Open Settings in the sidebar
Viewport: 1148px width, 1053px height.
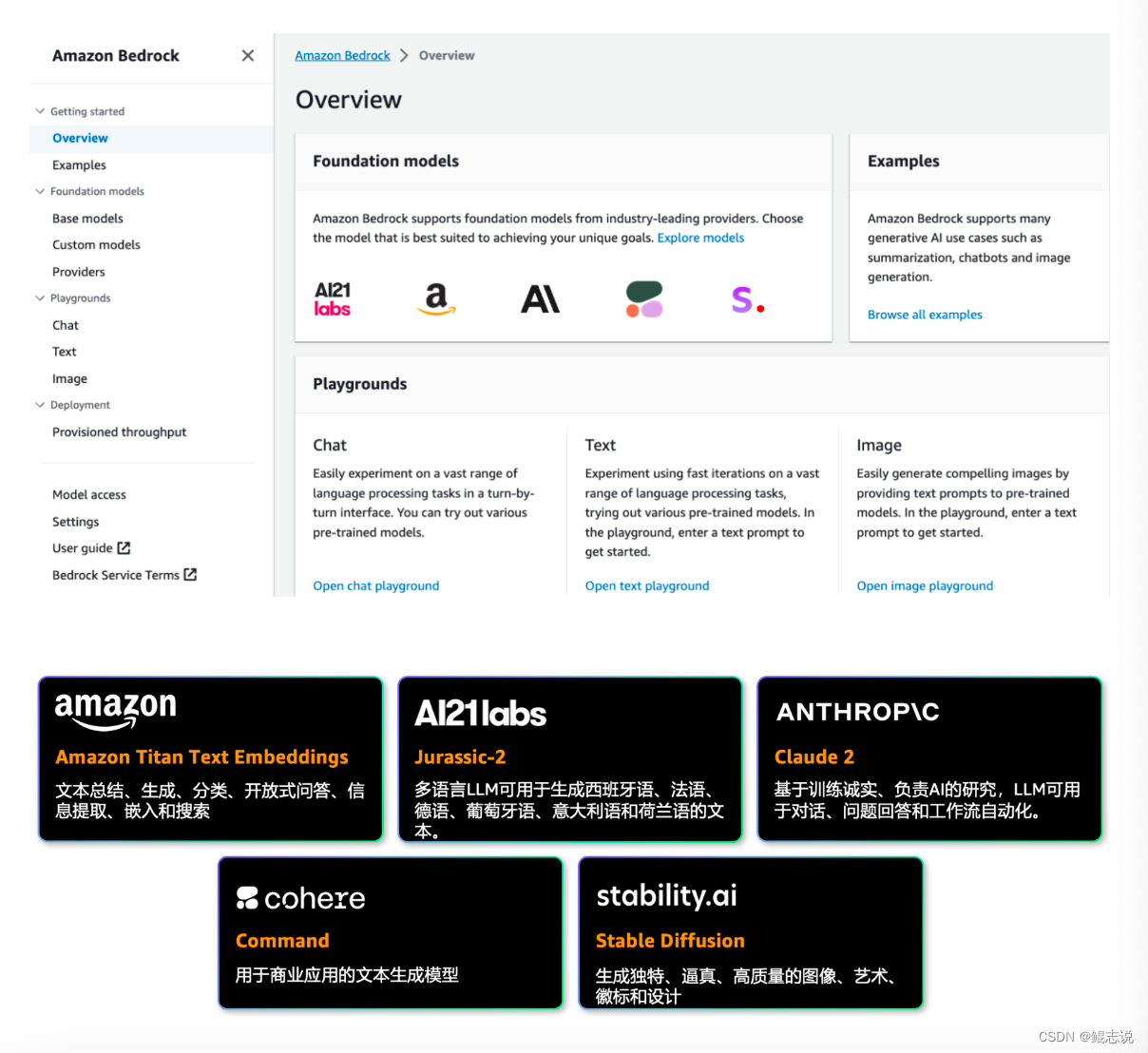pyautogui.click(x=75, y=521)
